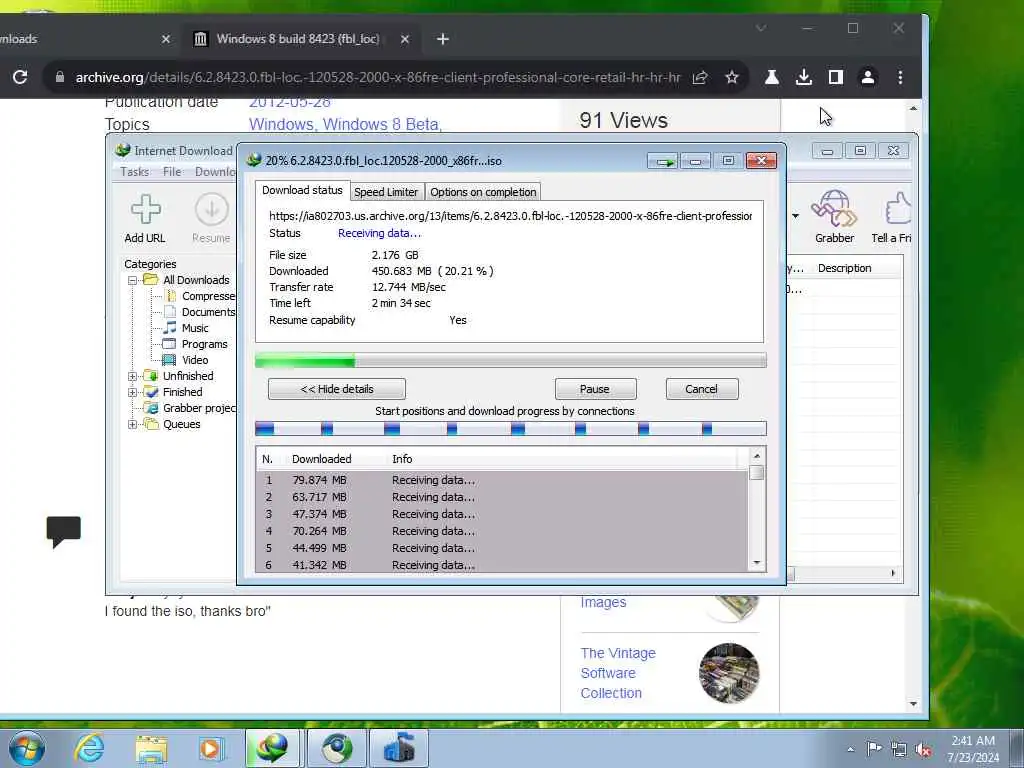Bookmark this page with the star icon
Image resolution: width=1024 pixels, height=768 pixels.
(732, 77)
